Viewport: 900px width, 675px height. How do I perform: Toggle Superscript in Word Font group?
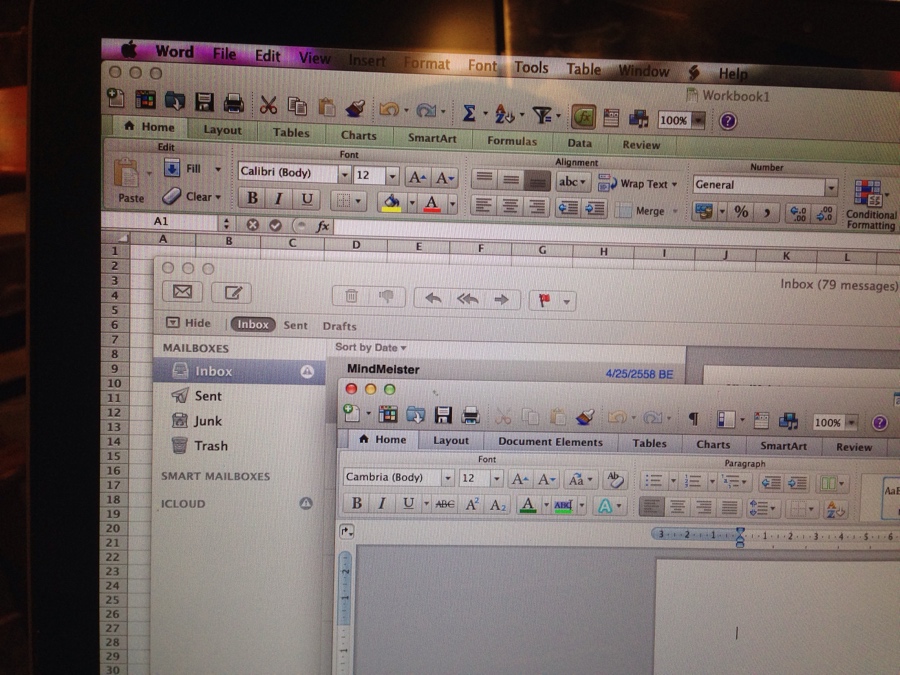tap(472, 505)
